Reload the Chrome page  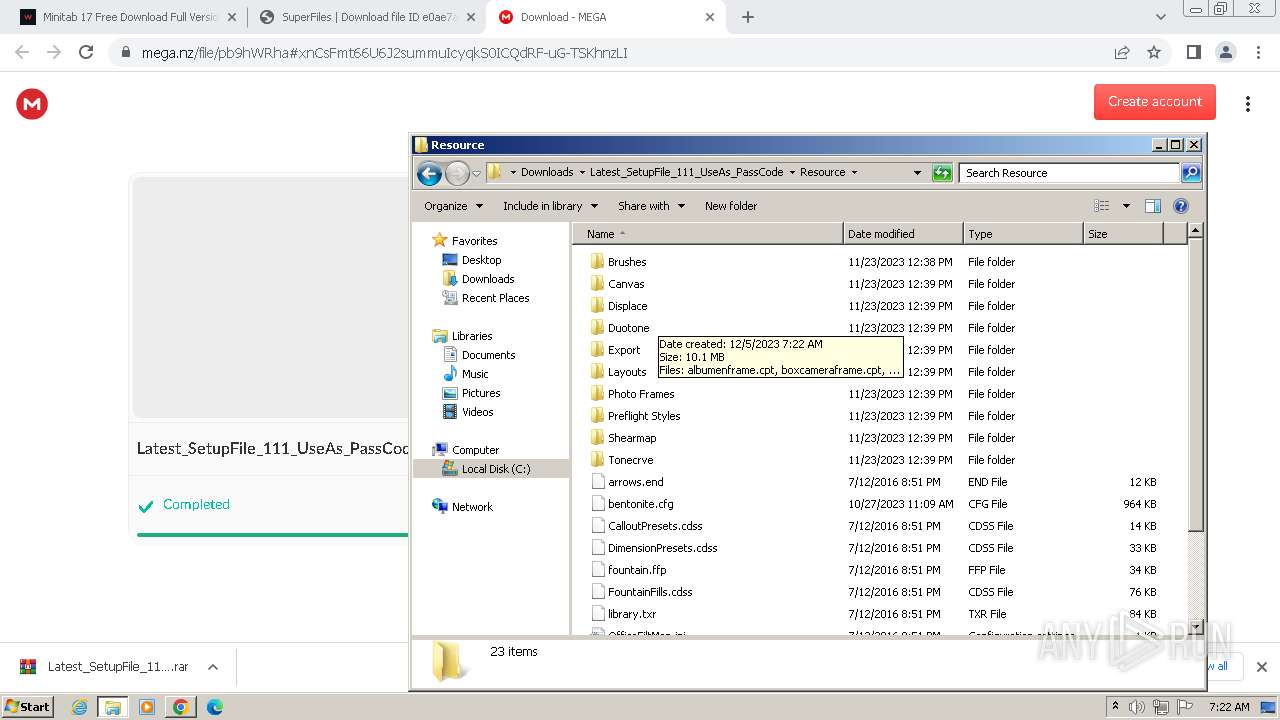point(86,52)
